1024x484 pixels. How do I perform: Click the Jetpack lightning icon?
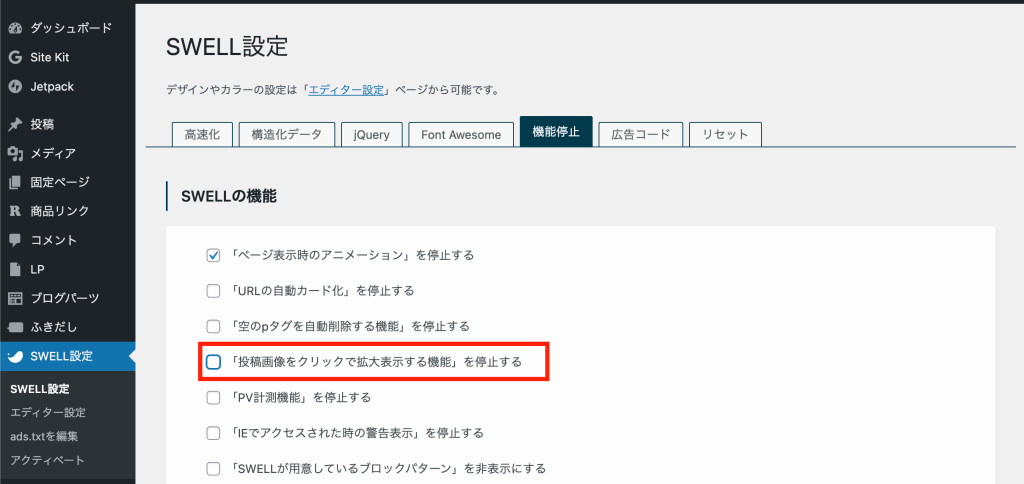15,87
